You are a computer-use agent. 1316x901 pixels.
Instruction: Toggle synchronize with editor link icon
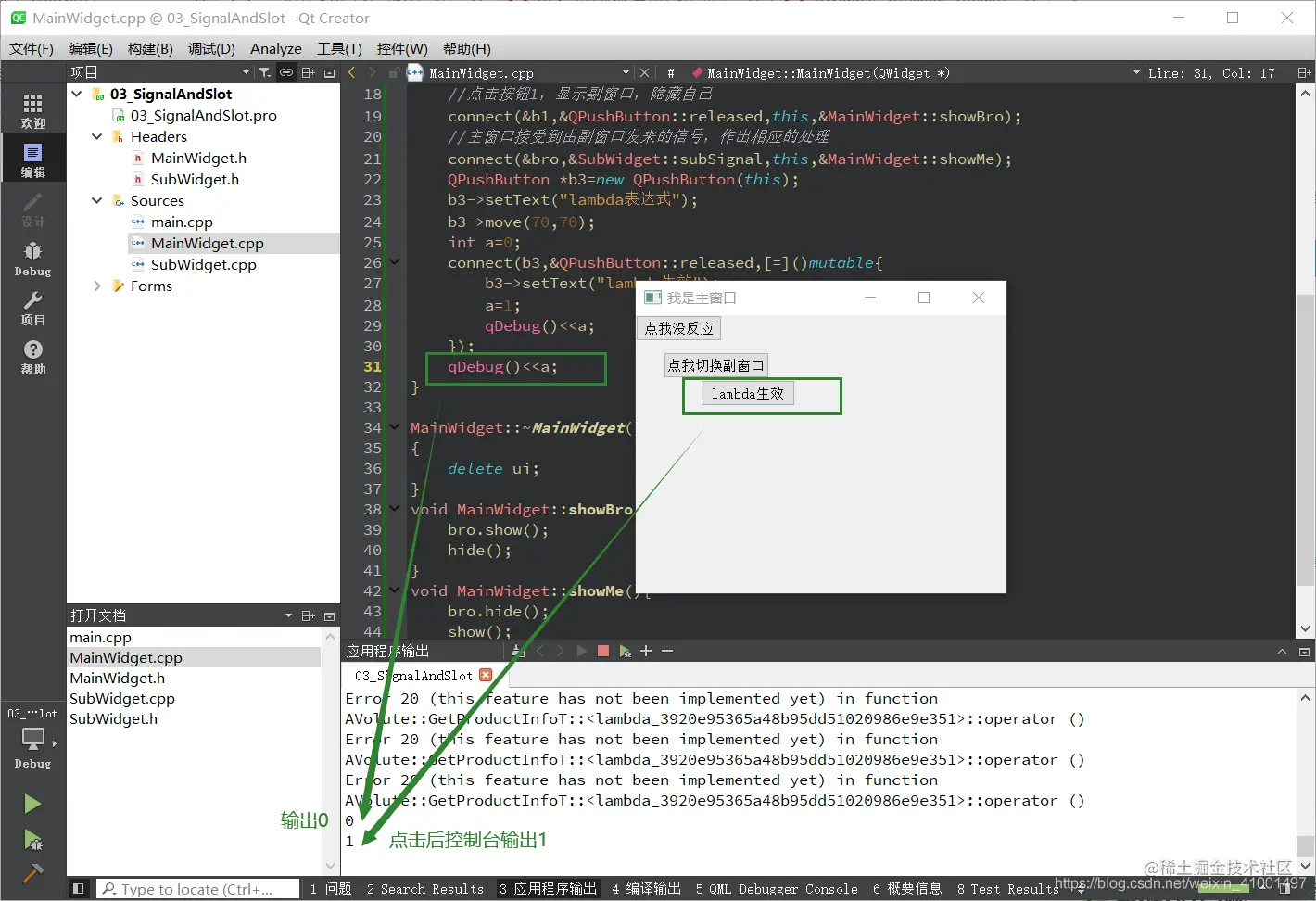[x=286, y=72]
